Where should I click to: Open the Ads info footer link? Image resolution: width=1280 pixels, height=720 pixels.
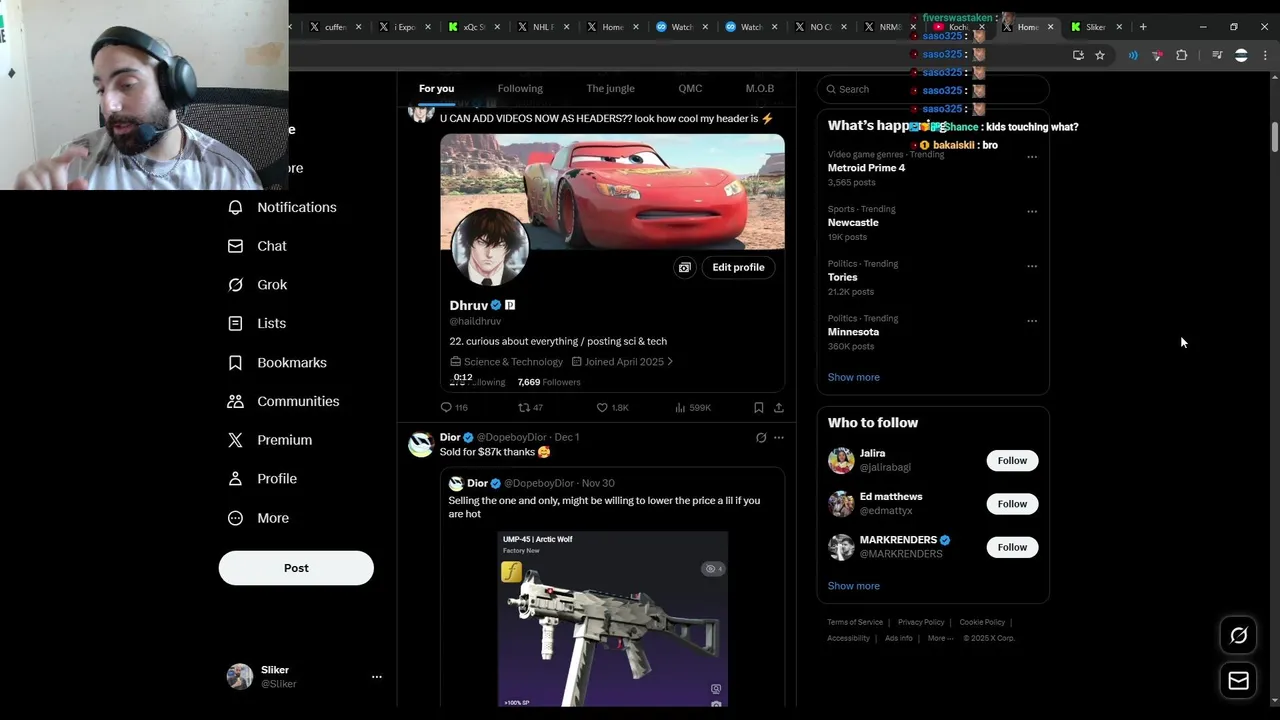click(899, 638)
